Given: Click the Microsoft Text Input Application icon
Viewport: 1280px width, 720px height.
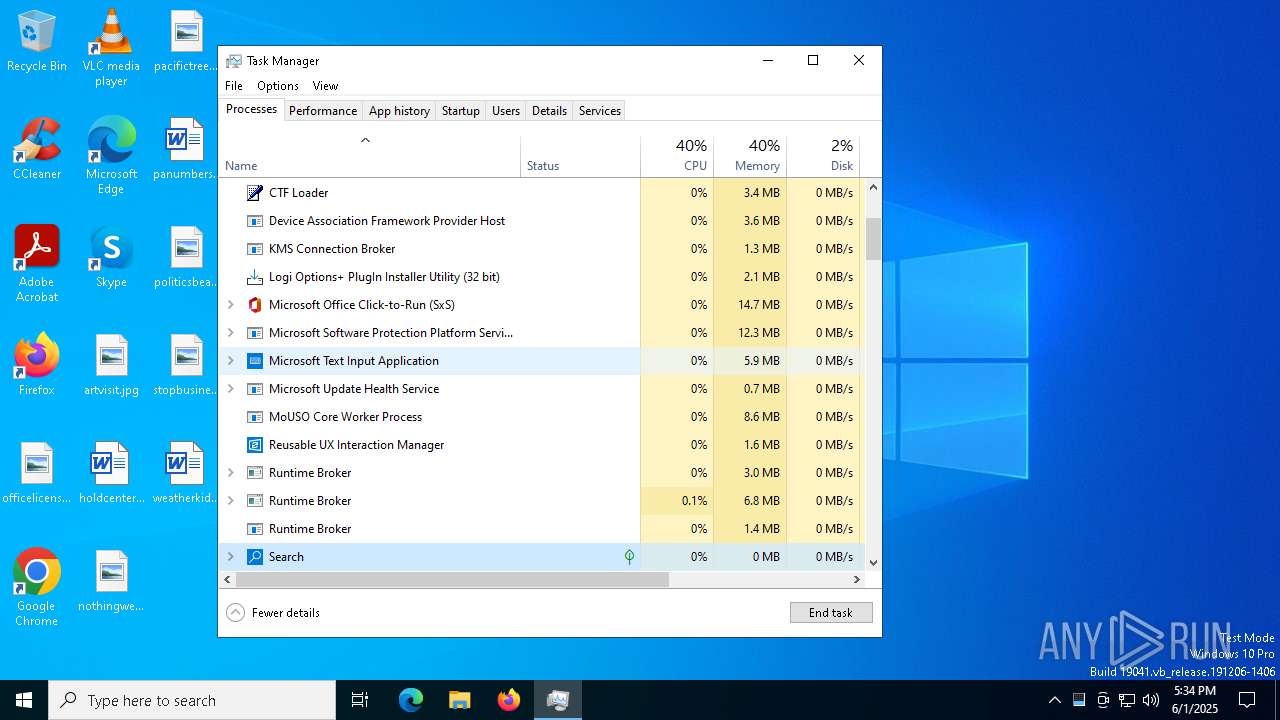Looking at the screenshot, I should pyautogui.click(x=255, y=361).
